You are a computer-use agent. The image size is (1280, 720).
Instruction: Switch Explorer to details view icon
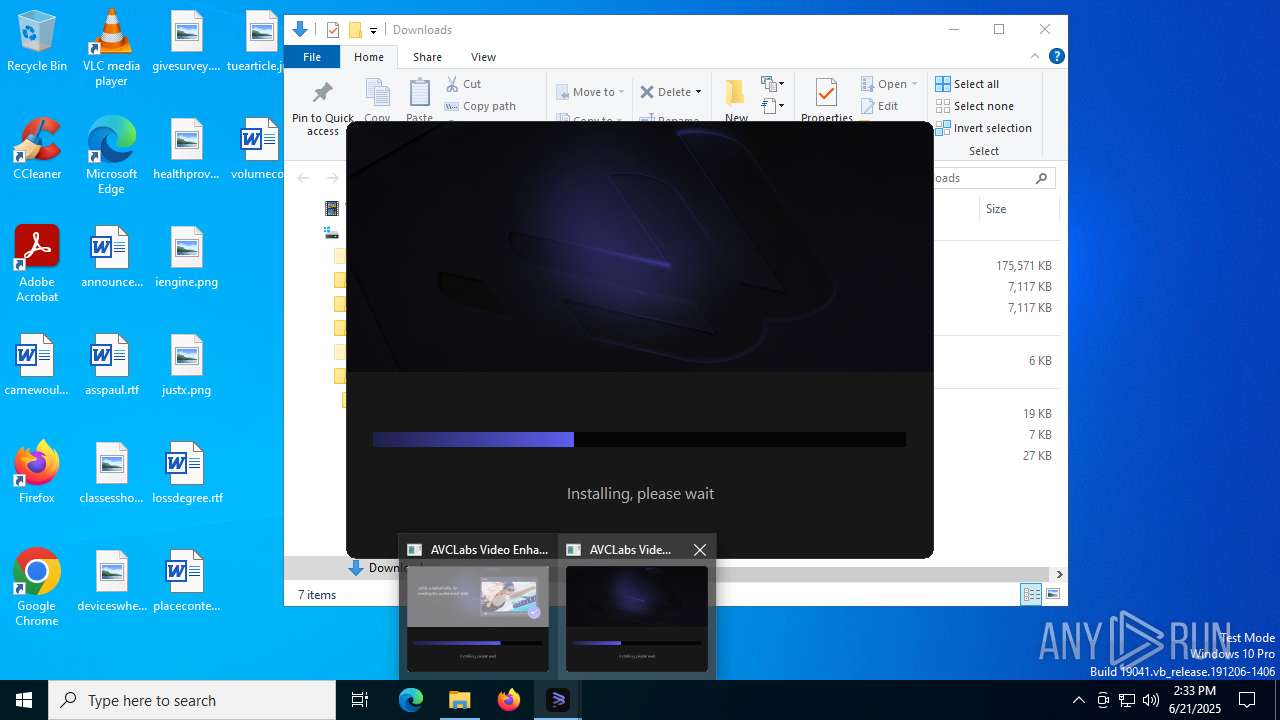coord(1031,594)
